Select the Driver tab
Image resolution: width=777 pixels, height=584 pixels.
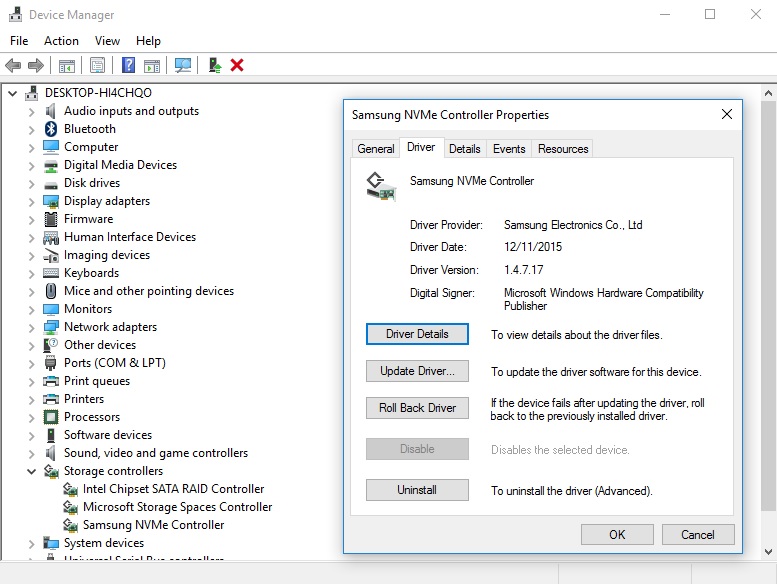421,147
